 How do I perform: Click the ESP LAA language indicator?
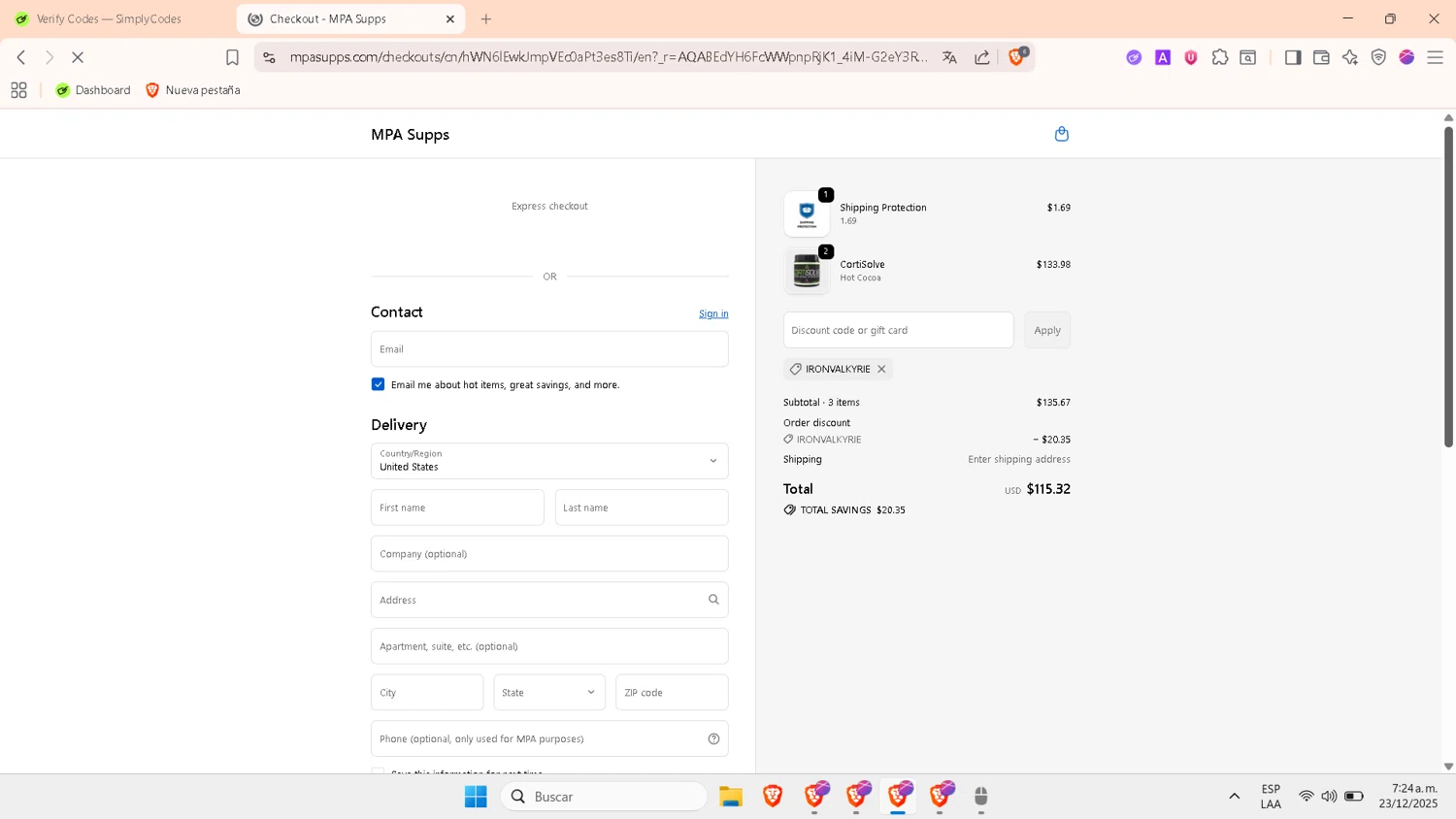click(1271, 797)
